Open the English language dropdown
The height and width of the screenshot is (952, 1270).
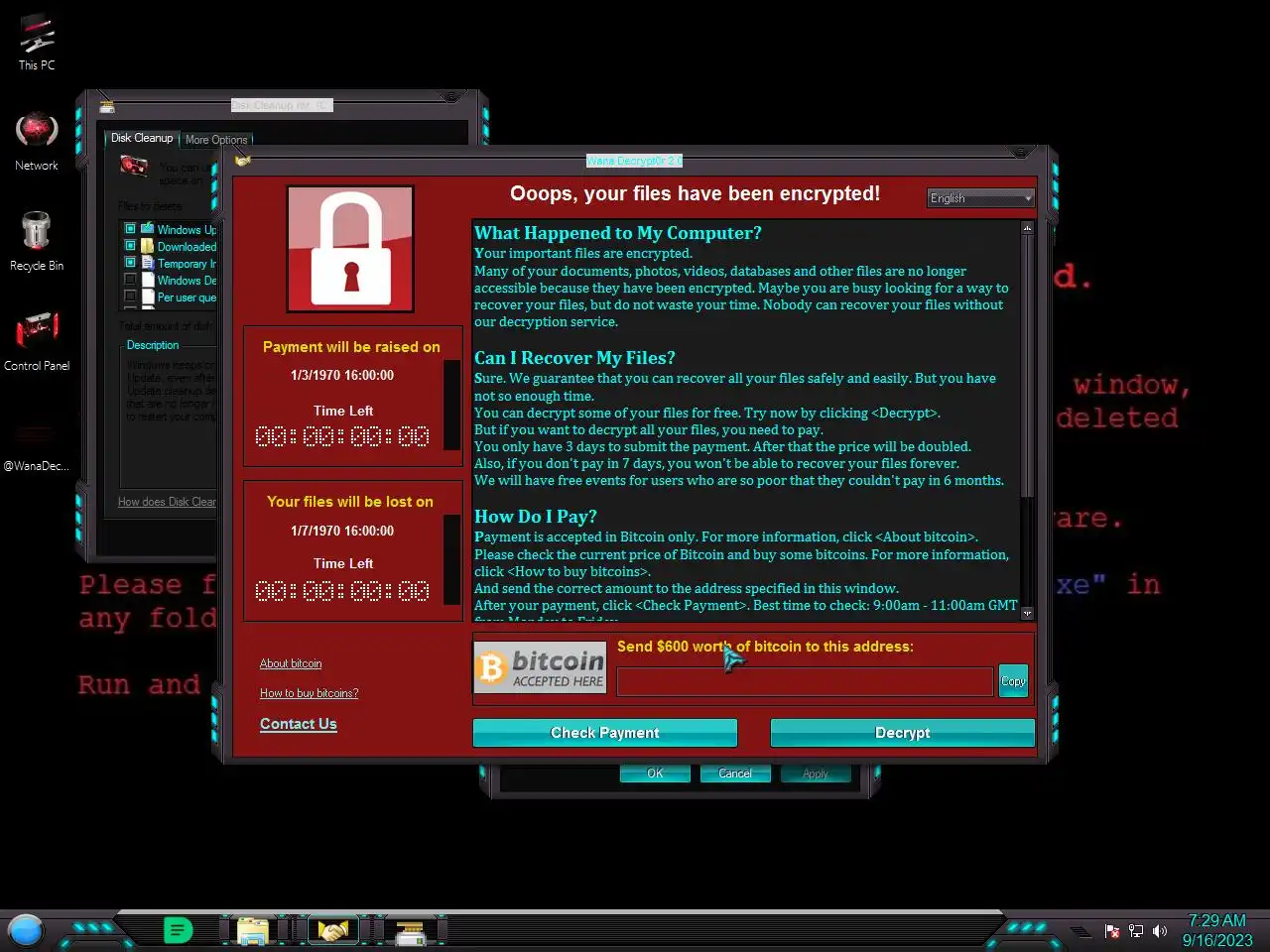click(x=981, y=198)
